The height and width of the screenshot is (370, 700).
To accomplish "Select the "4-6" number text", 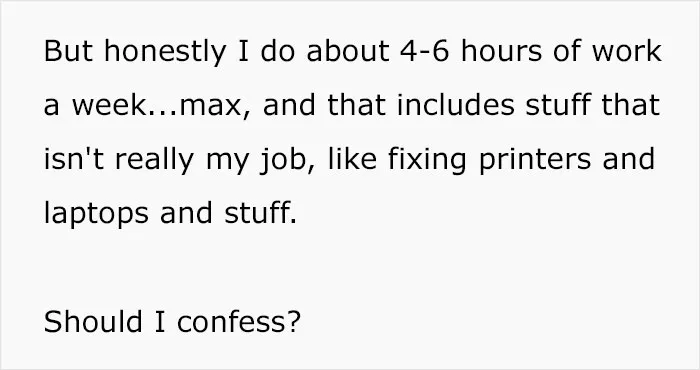I will [424, 51].
